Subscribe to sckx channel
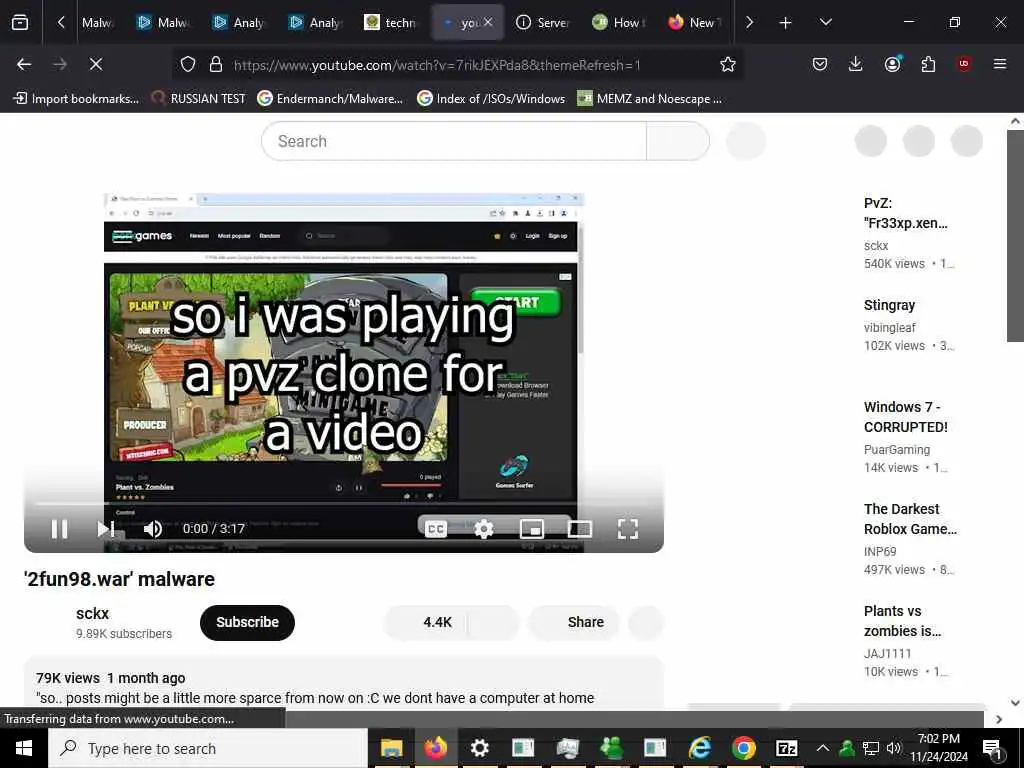 (x=248, y=622)
